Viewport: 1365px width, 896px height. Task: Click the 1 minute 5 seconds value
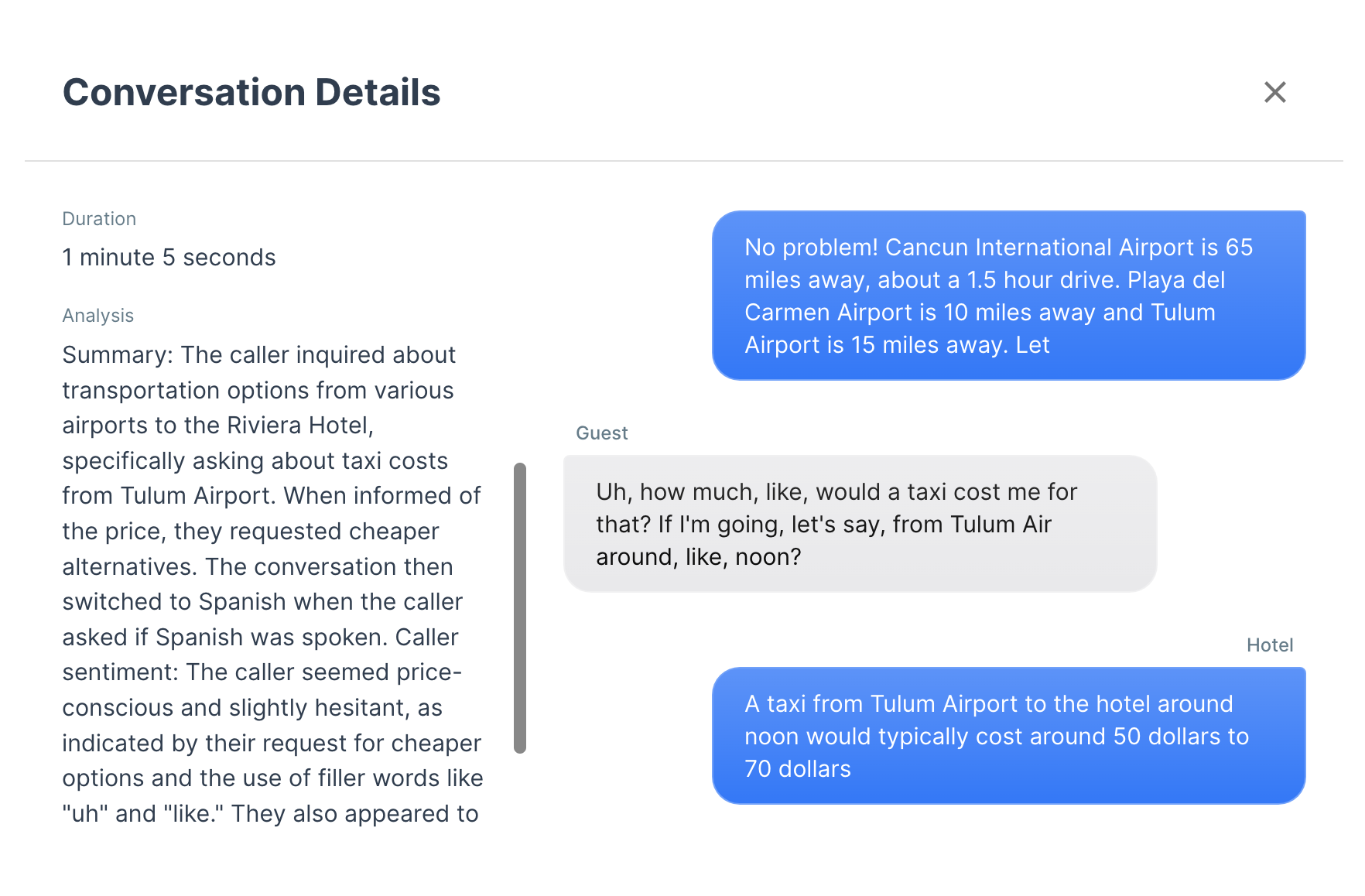click(x=169, y=257)
